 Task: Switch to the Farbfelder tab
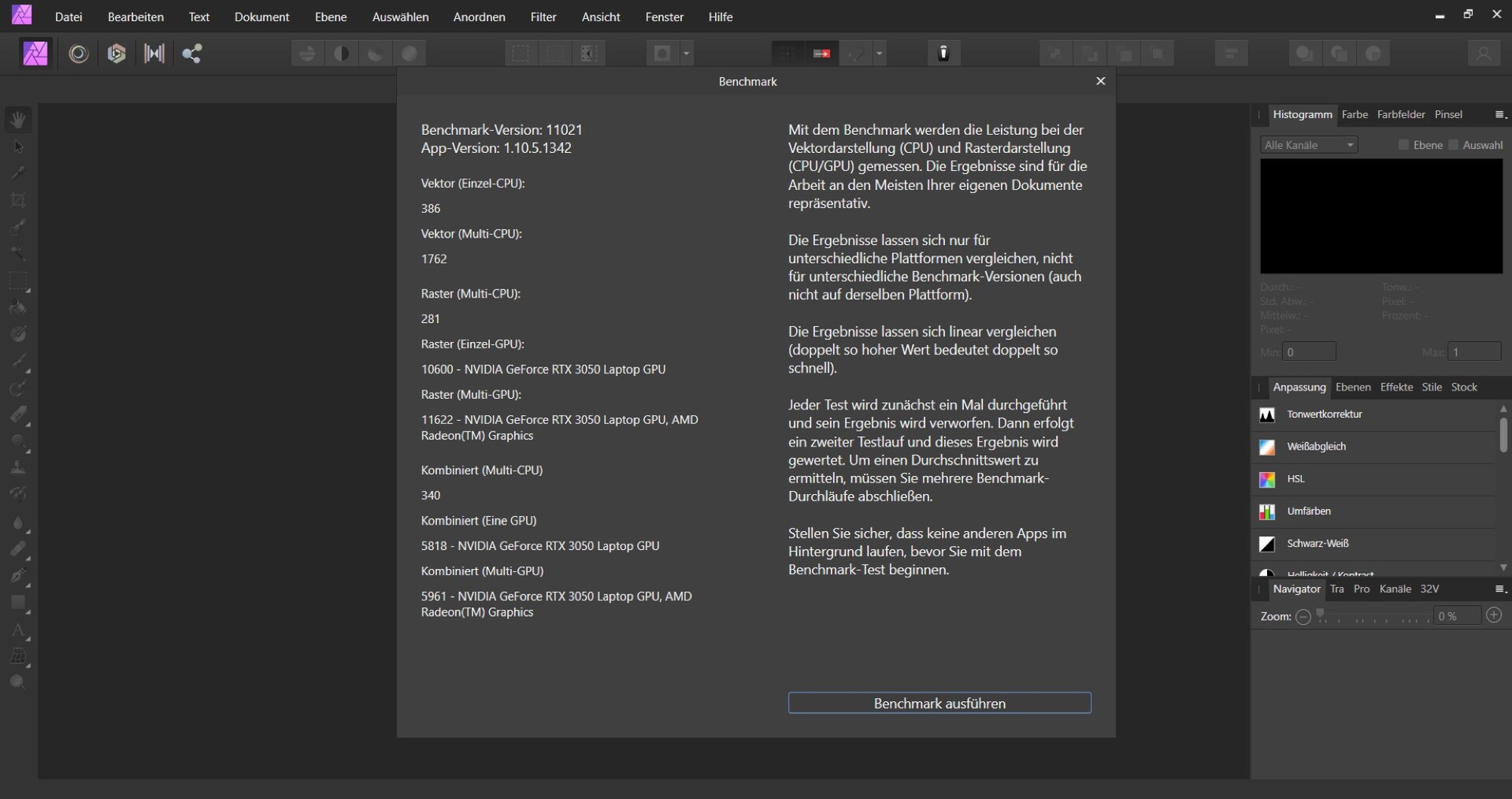pyautogui.click(x=1401, y=114)
